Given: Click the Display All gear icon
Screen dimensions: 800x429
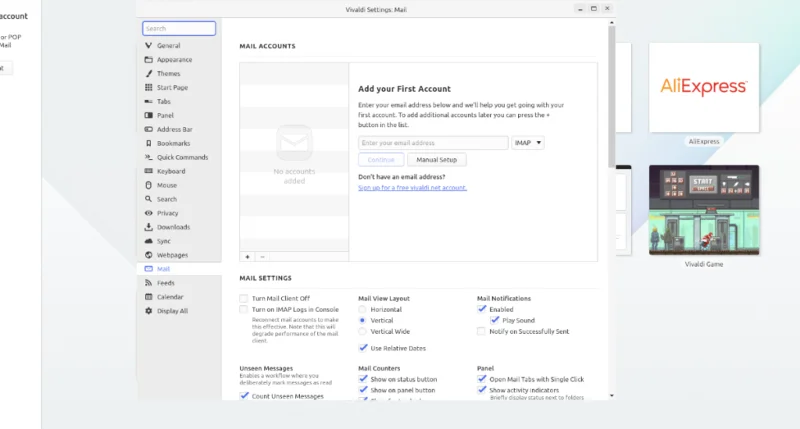Looking at the screenshot, I should [148, 311].
